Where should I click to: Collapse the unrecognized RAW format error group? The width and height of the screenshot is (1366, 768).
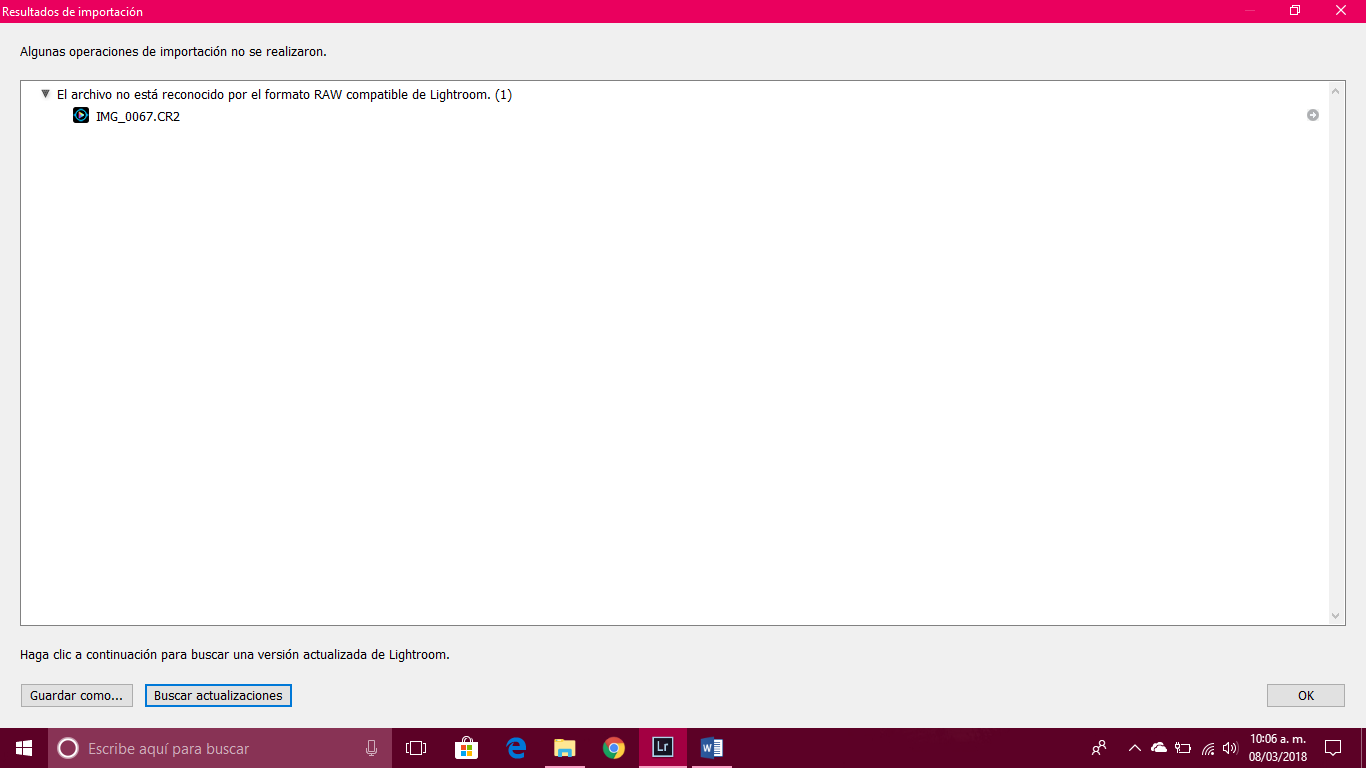tap(45, 94)
